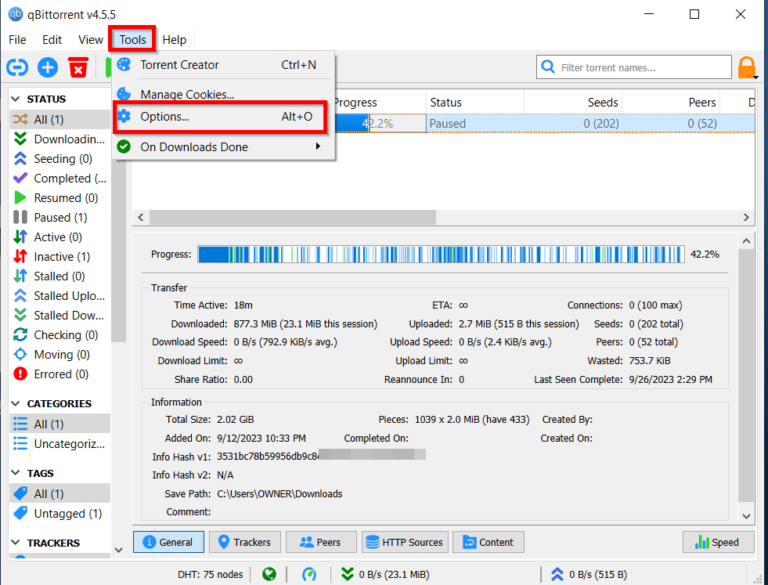Click the orange lock icon
This screenshot has width=768, height=585.
[746, 68]
